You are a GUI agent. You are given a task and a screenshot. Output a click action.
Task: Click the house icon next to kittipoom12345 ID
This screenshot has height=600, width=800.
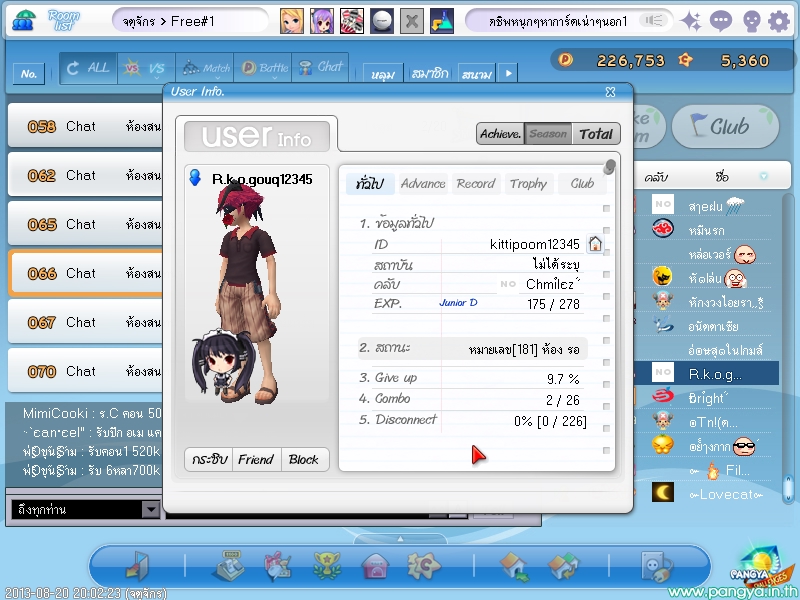tap(595, 244)
